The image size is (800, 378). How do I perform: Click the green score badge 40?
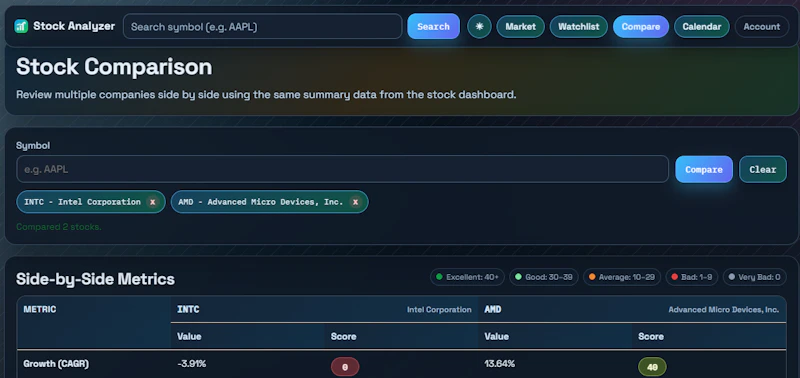[x=652, y=367]
